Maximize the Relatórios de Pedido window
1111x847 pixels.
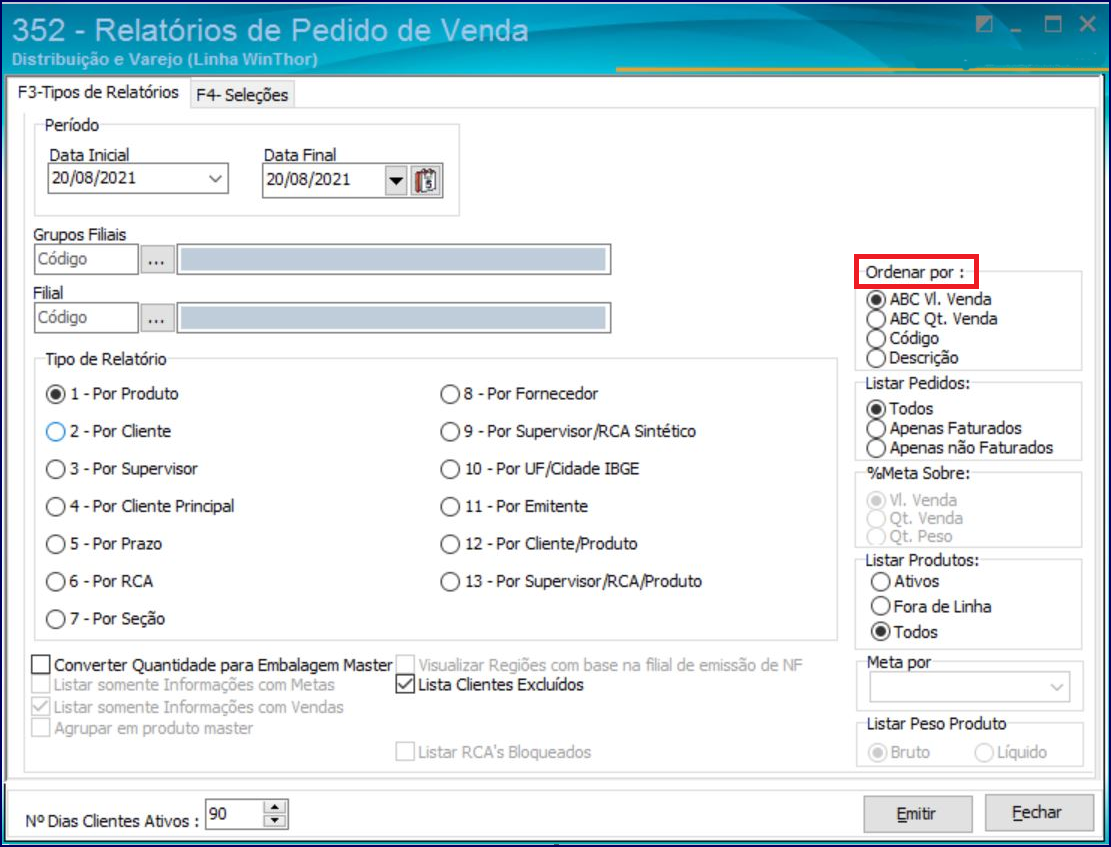pos(1053,25)
